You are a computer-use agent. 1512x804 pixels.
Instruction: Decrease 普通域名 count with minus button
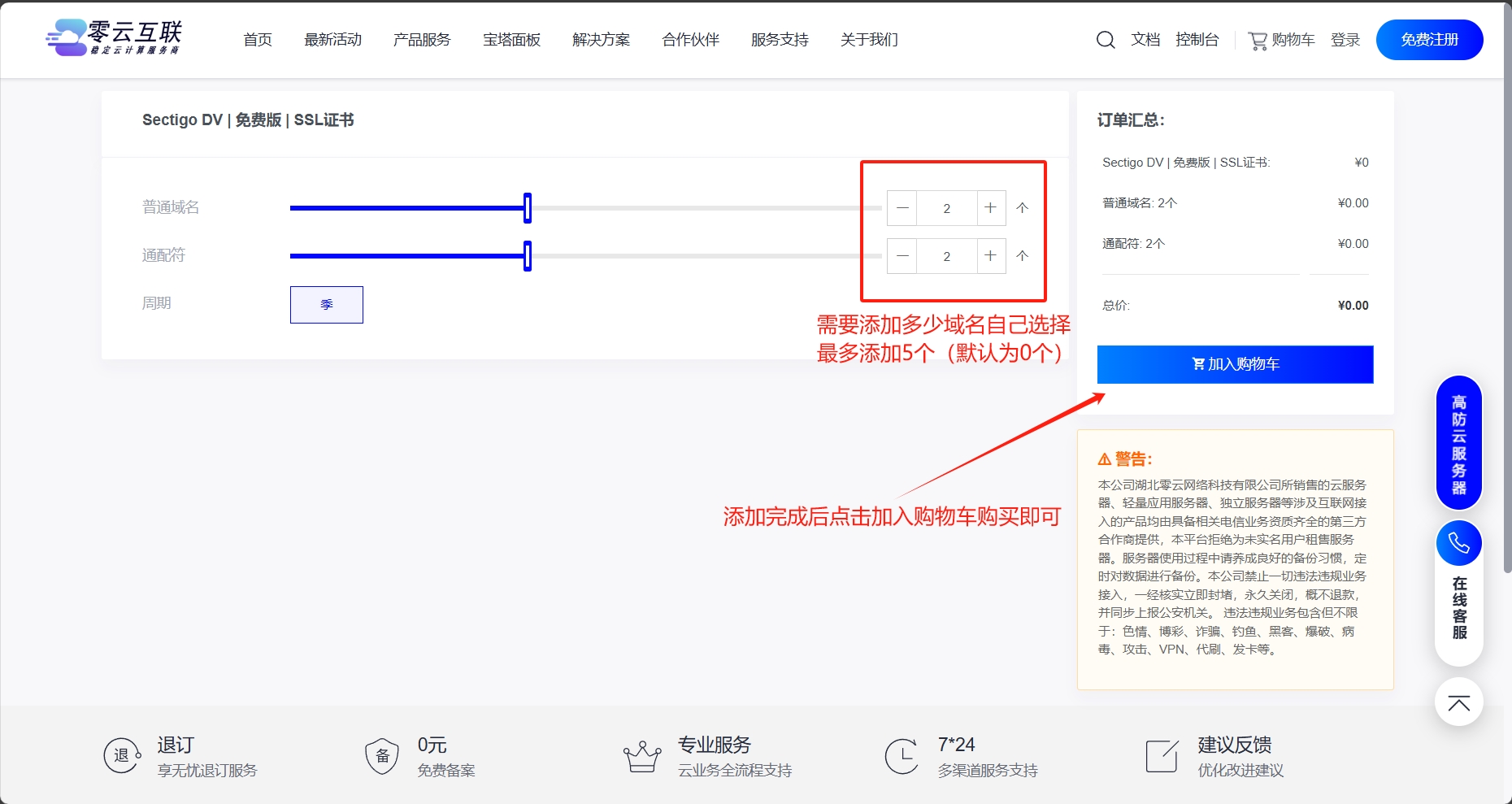pos(902,208)
